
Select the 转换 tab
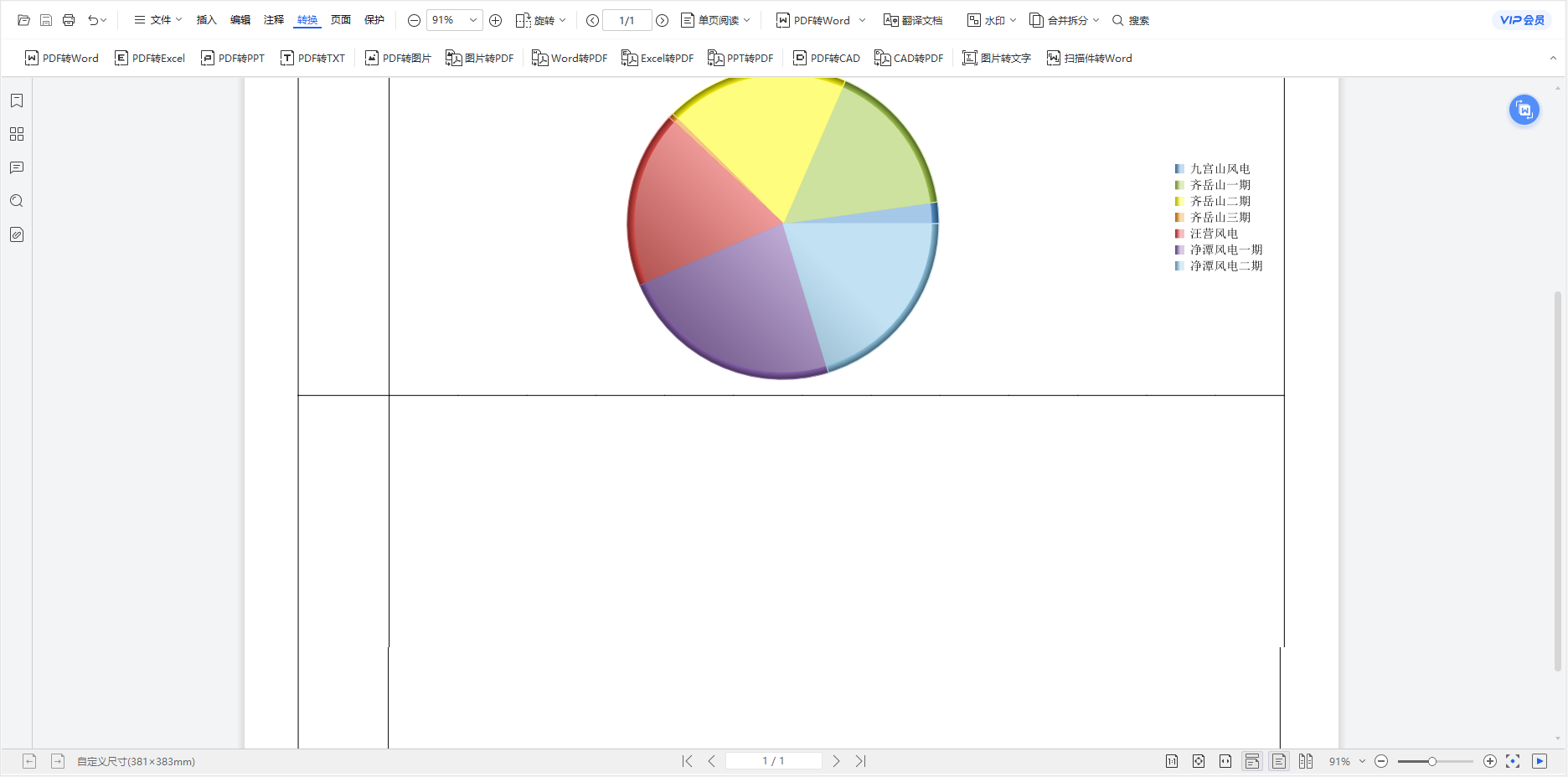307,20
